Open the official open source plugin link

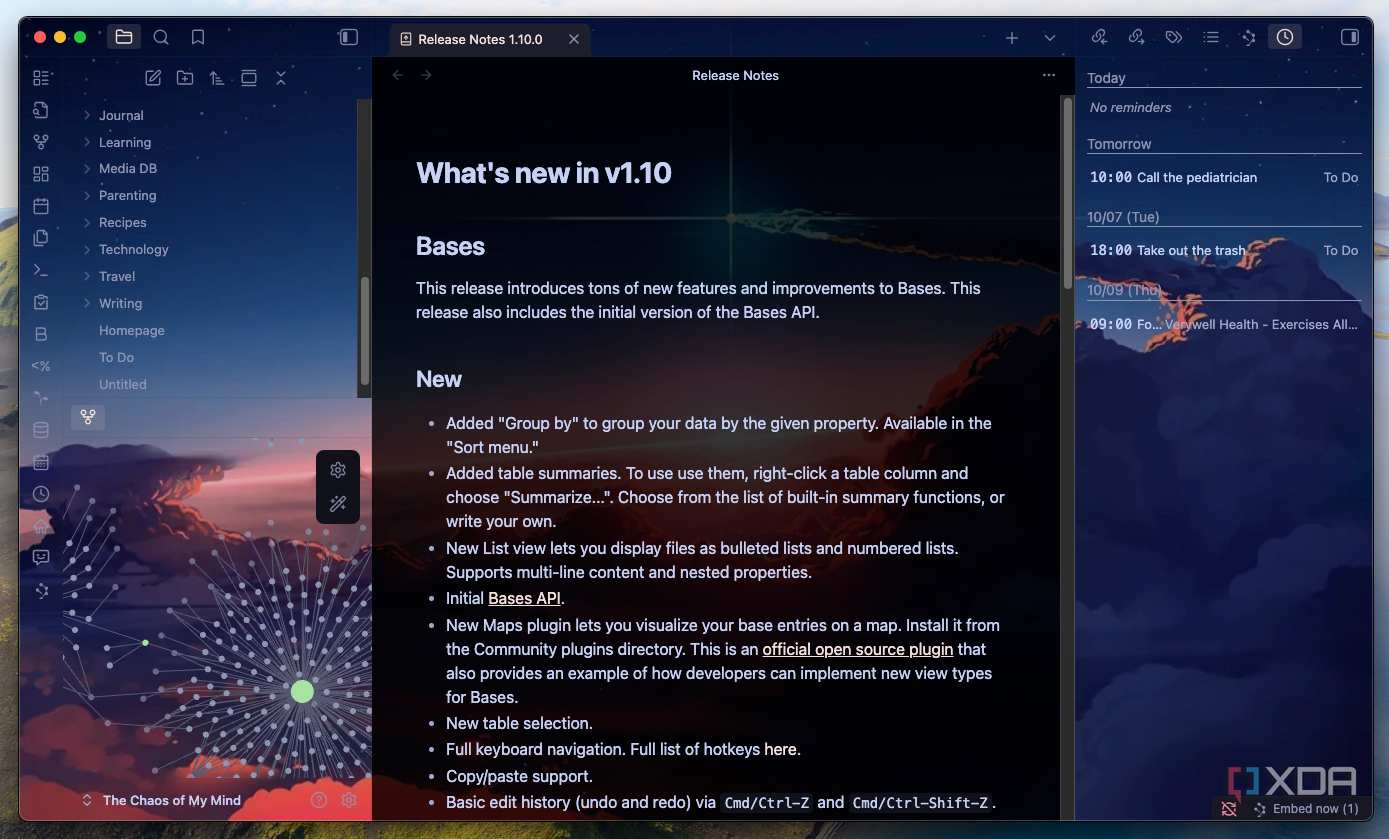pos(858,649)
